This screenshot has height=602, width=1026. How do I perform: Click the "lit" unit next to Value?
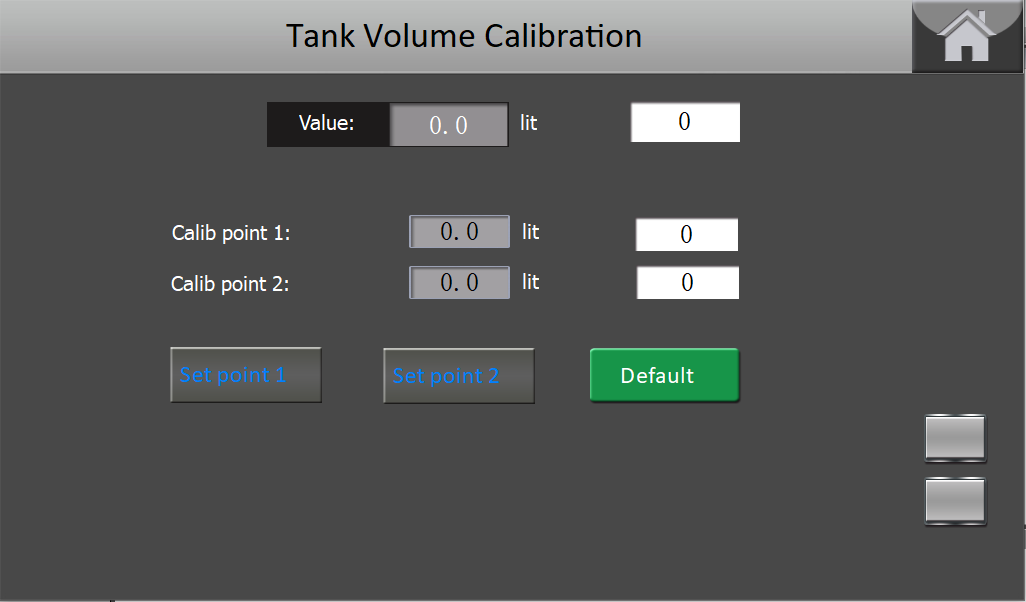528,123
